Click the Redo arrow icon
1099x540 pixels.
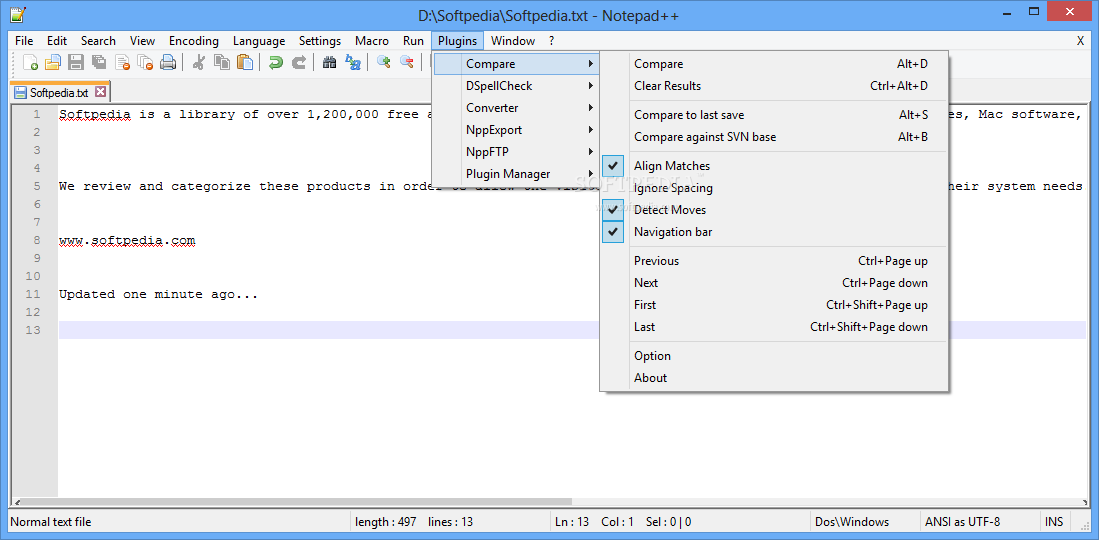(299, 62)
